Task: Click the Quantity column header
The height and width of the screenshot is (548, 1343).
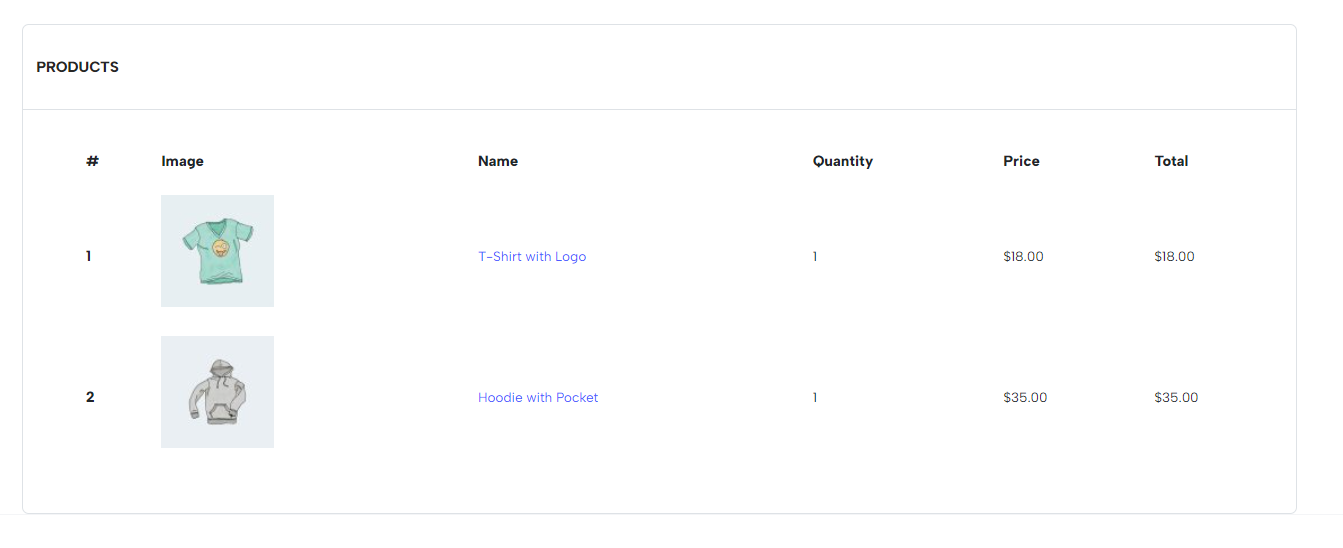Action: (x=842, y=161)
